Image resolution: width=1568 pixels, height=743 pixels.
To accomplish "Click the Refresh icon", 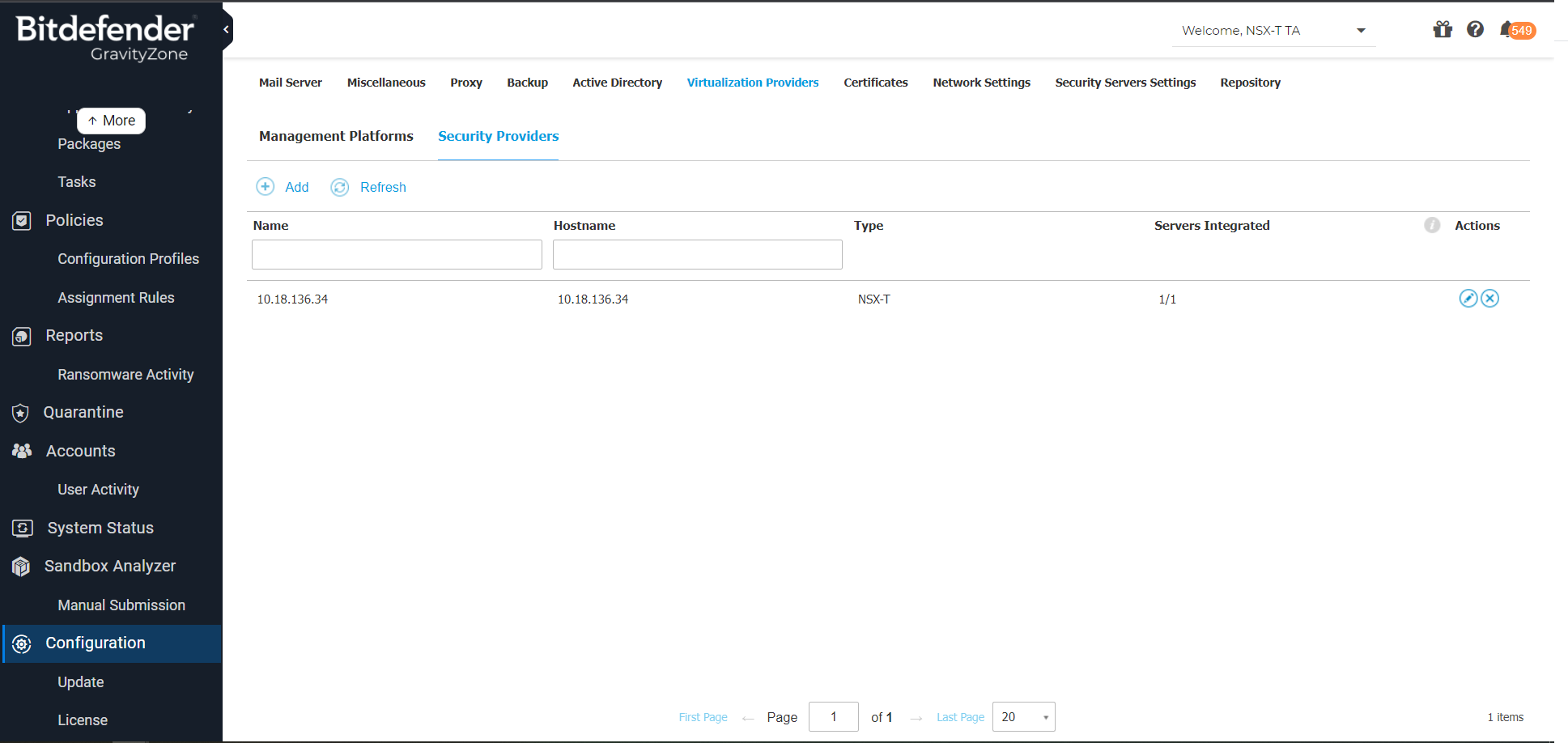I will pyautogui.click(x=340, y=187).
